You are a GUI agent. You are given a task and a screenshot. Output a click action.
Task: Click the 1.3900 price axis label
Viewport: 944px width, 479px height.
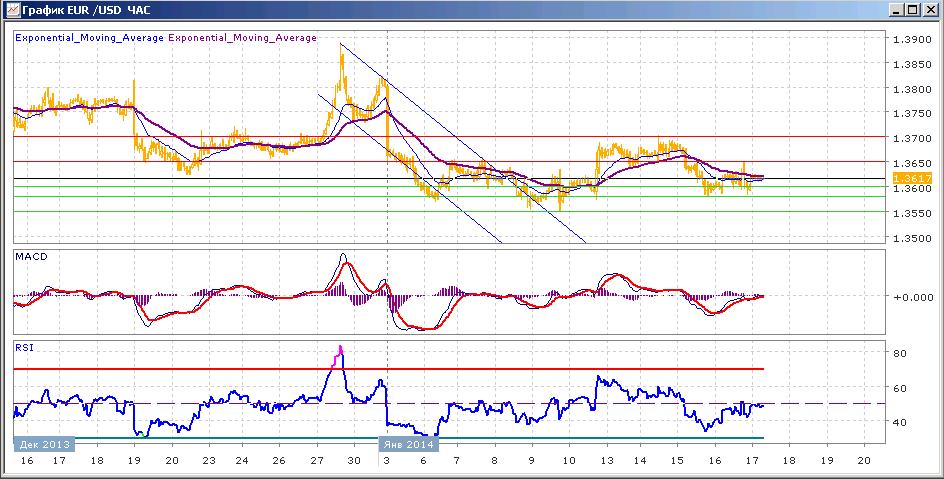tap(913, 39)
